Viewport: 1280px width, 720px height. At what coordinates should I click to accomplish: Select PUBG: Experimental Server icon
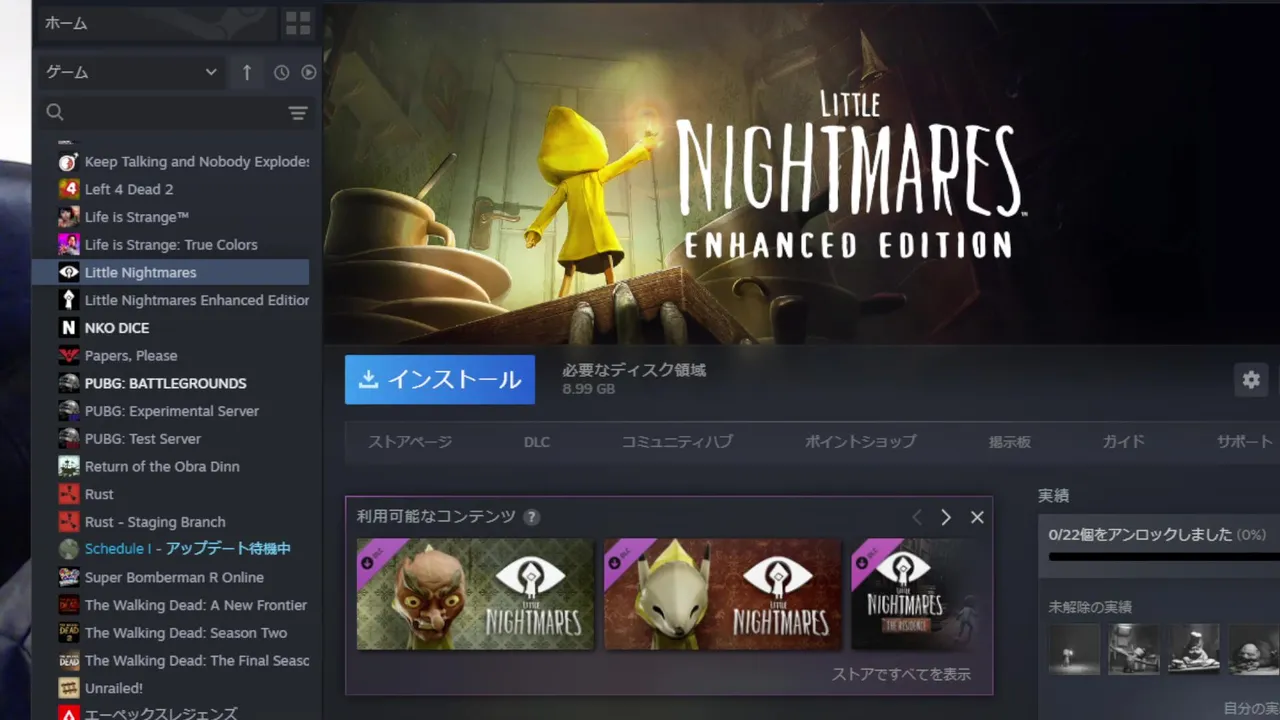[x=68, y=411]
